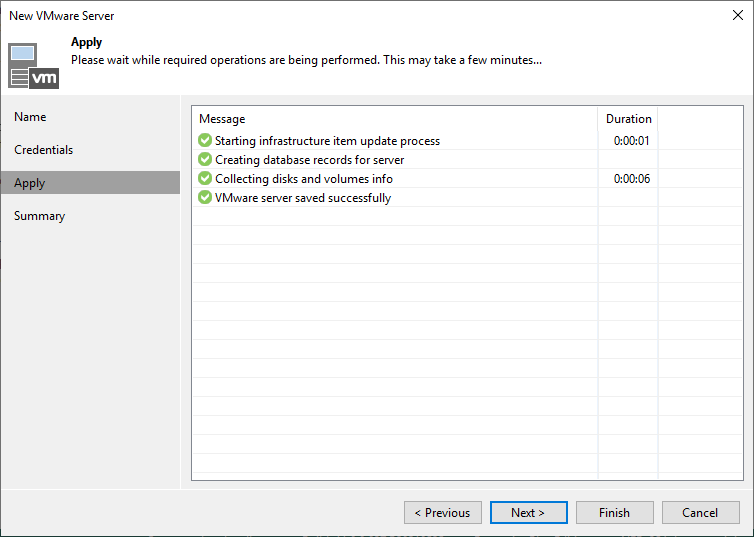Select the VMware server saved successfully row
The width and height of the screenshot is (754, 537).
point(467,197)
